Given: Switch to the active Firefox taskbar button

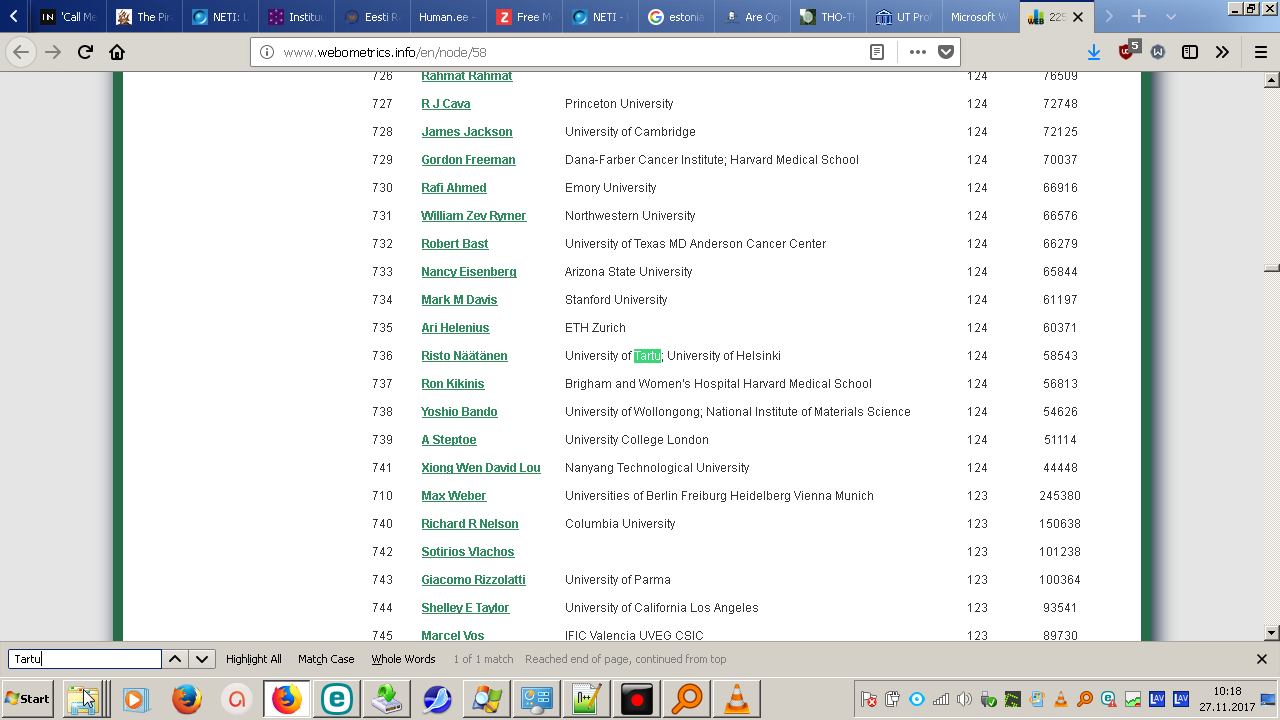Looking at the screenshot, I should coord(287,698).
